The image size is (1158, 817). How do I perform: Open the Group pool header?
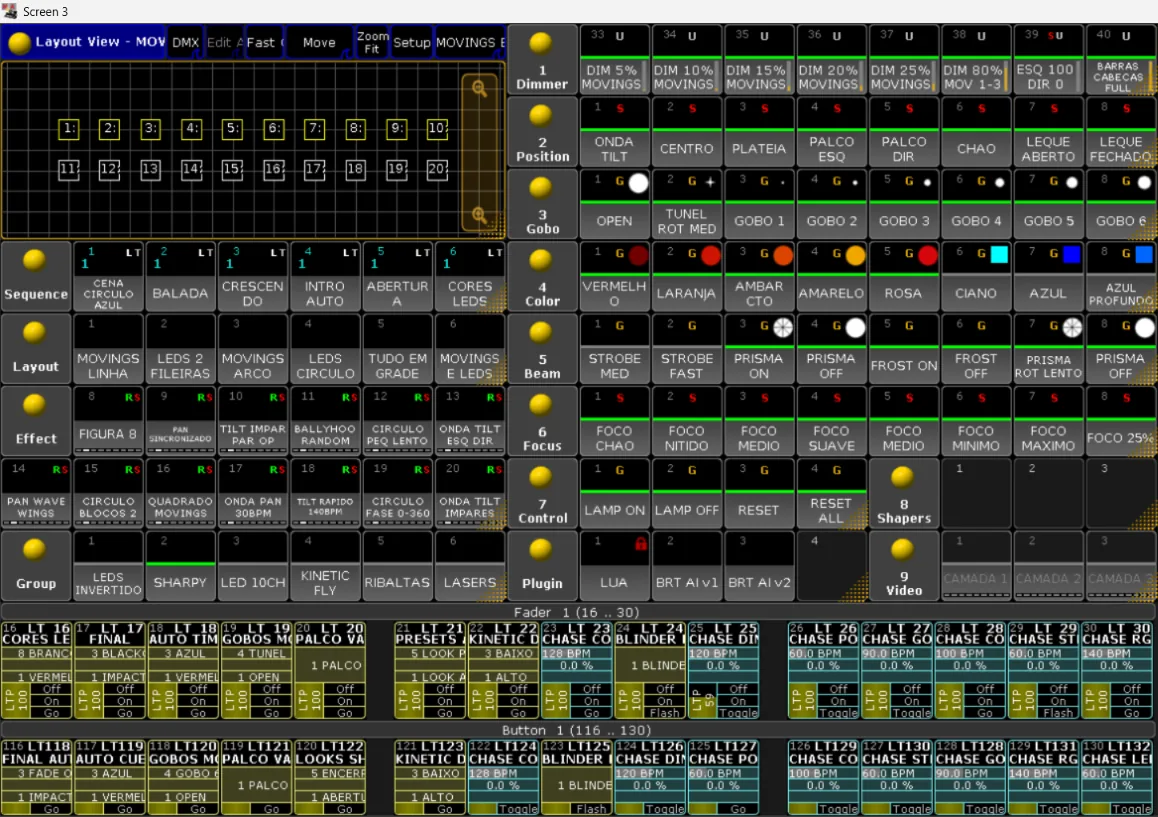(x=35, y=566)
